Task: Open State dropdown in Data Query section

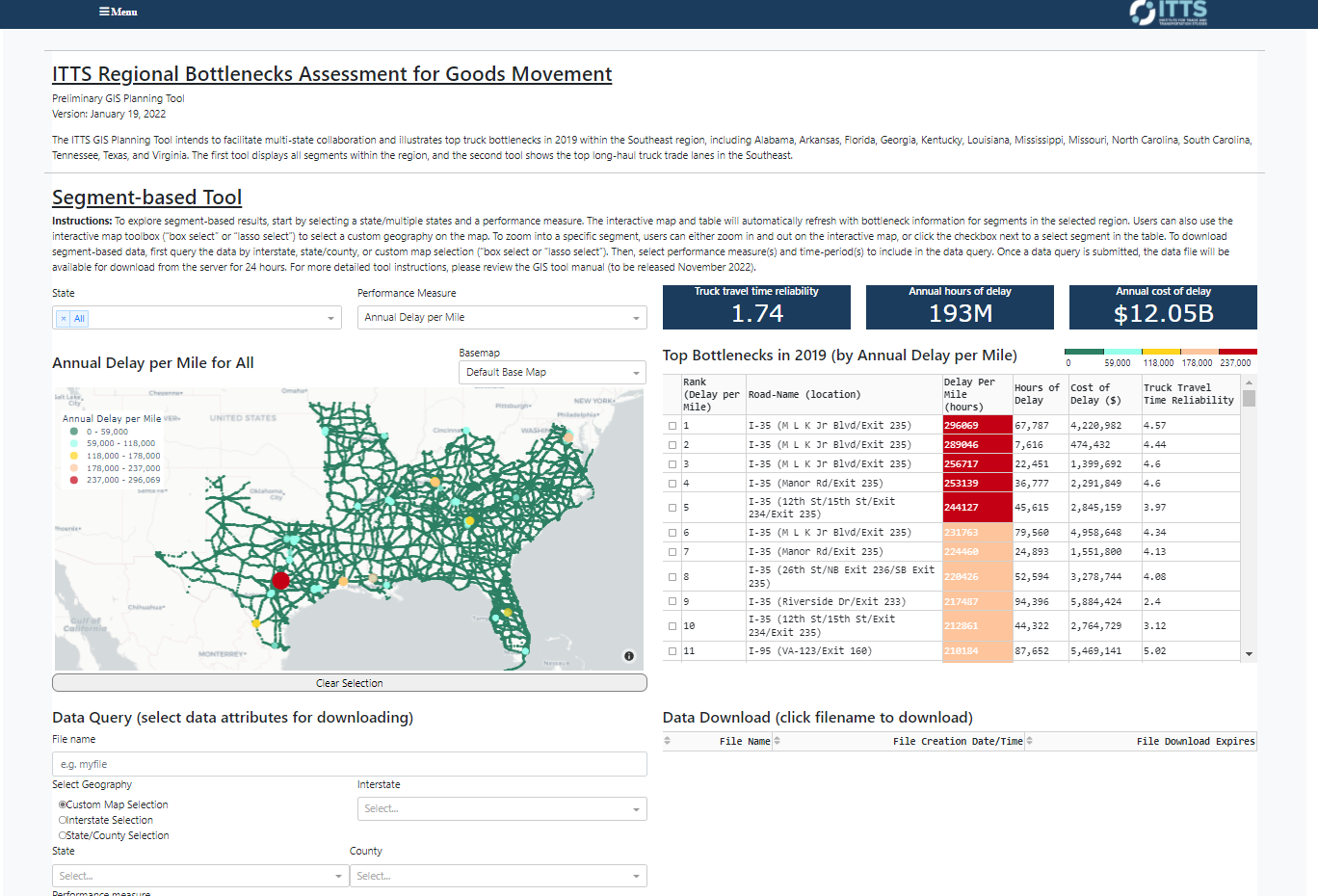Action: (199, 876)
